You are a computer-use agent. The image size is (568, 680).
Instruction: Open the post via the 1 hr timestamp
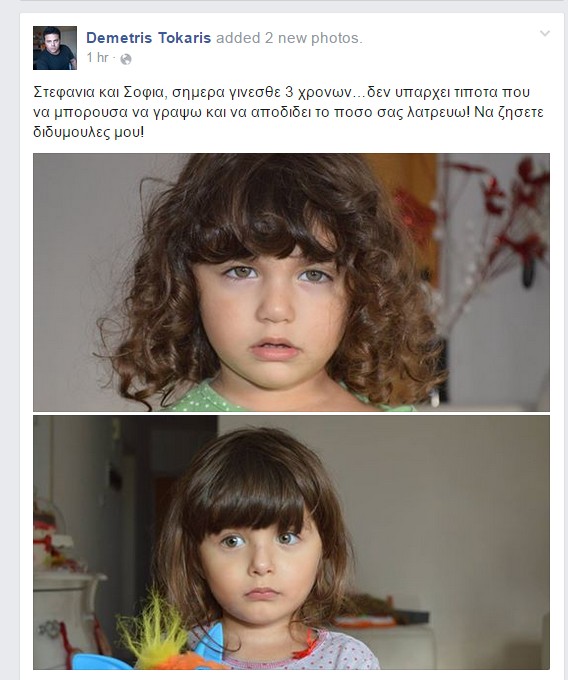(97, 58)
